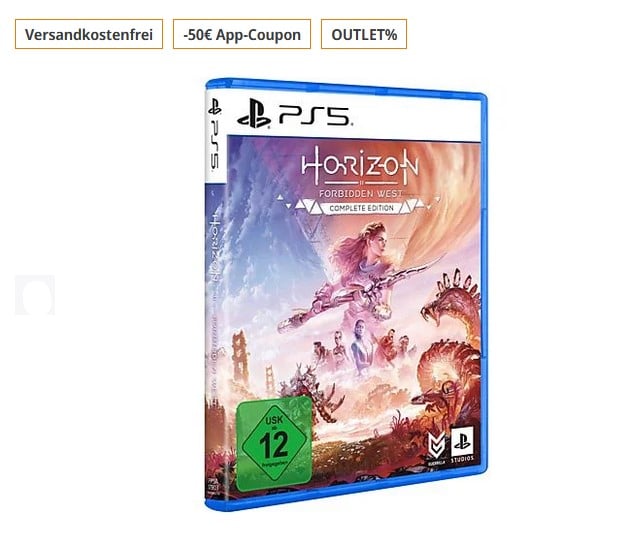The width and height of the screenshot is (636, 537).
Task: Click the Horizon title logo
Action: pyautogui.click(x=359, y=166)
